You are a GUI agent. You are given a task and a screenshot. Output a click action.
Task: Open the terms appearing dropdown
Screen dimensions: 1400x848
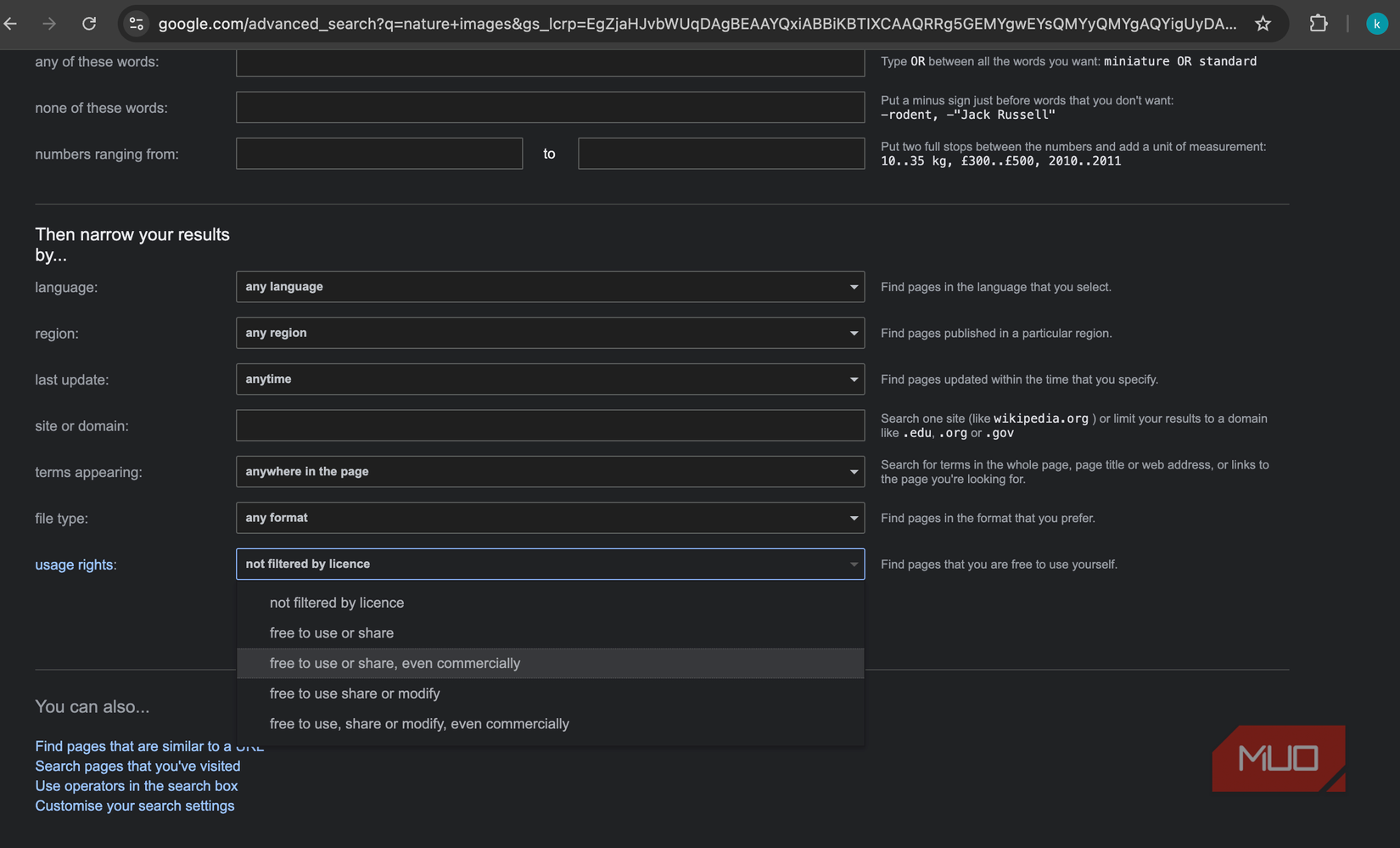pos(550,472)
